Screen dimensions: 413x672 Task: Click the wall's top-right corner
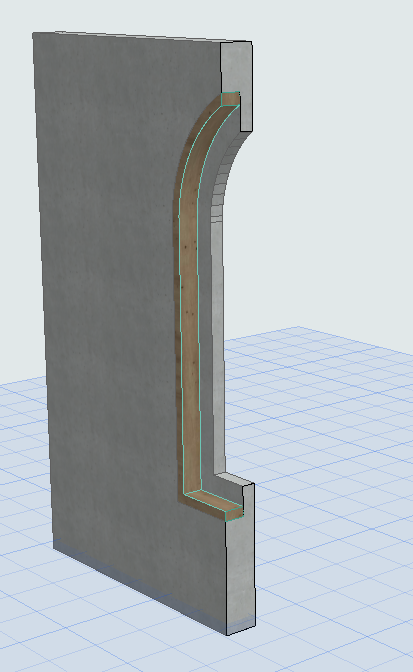pos(251,42)
